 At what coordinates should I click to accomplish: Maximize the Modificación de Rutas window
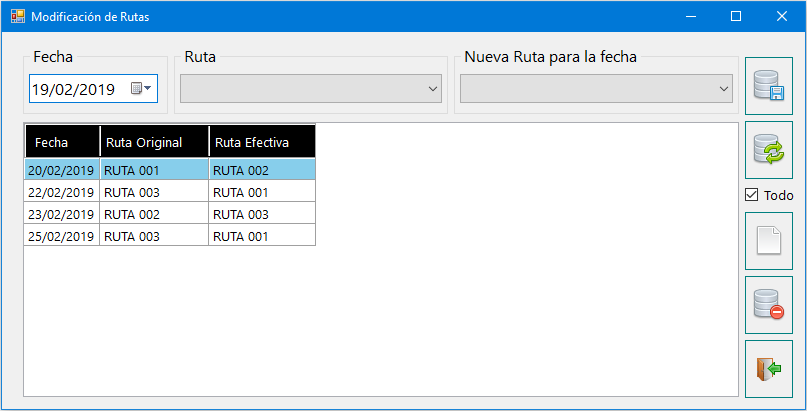point(736,16)
